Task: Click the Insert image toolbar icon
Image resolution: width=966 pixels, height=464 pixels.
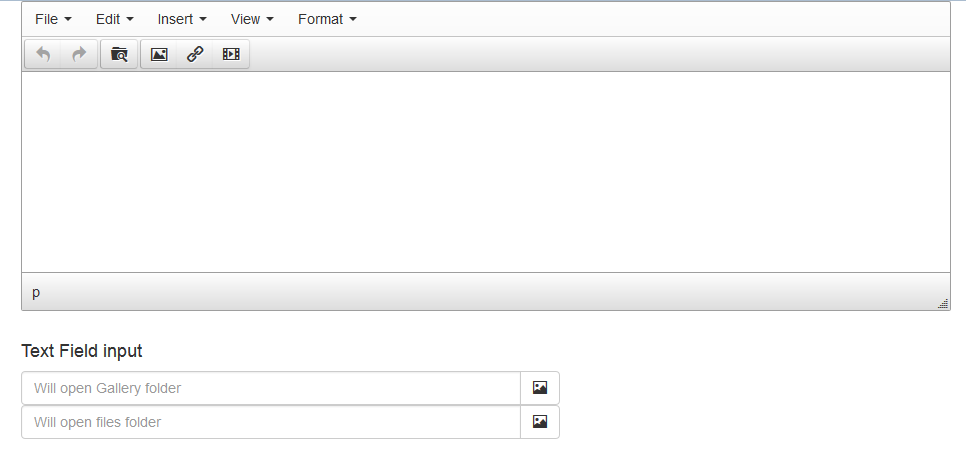Action: tap(159, 54)
